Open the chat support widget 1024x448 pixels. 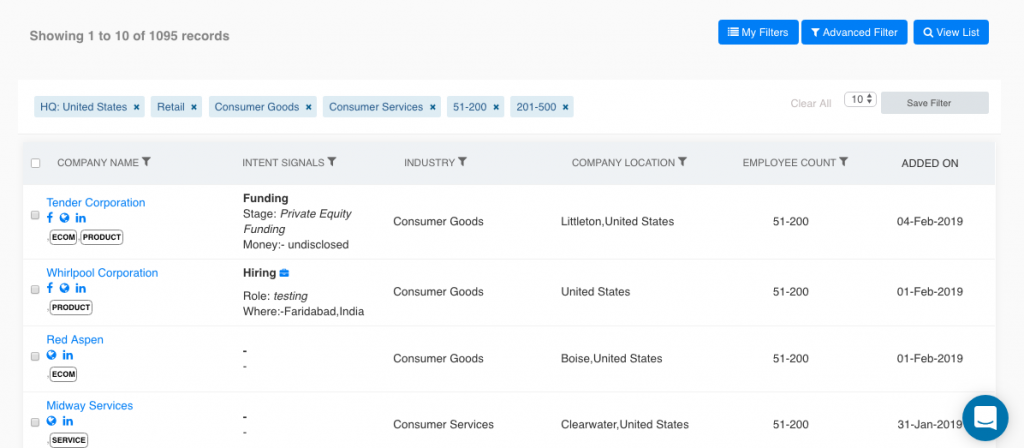pos(985,418)
